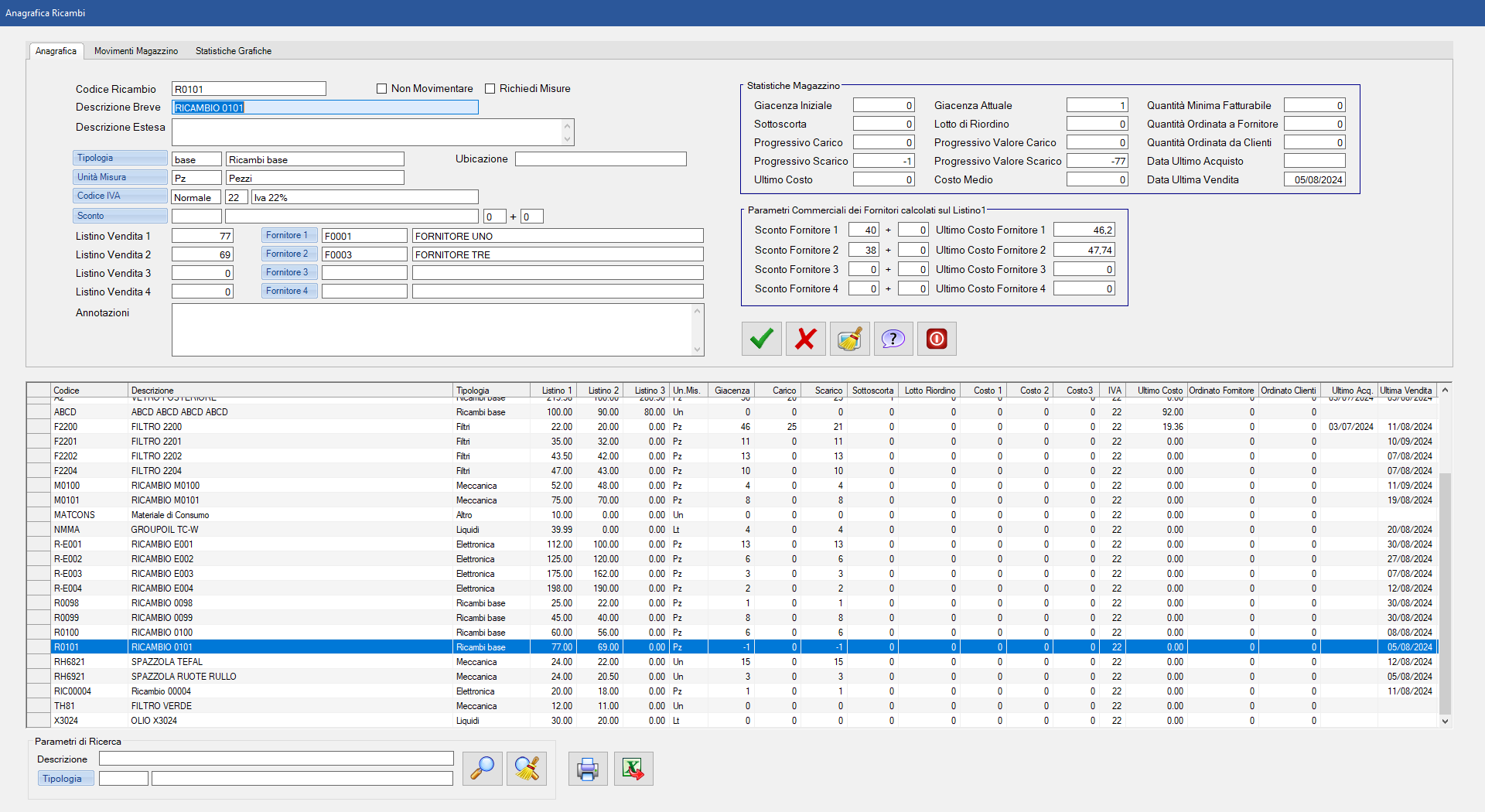
Task: Enable the Non Movimentare checkbox
Action: point(381,89)
